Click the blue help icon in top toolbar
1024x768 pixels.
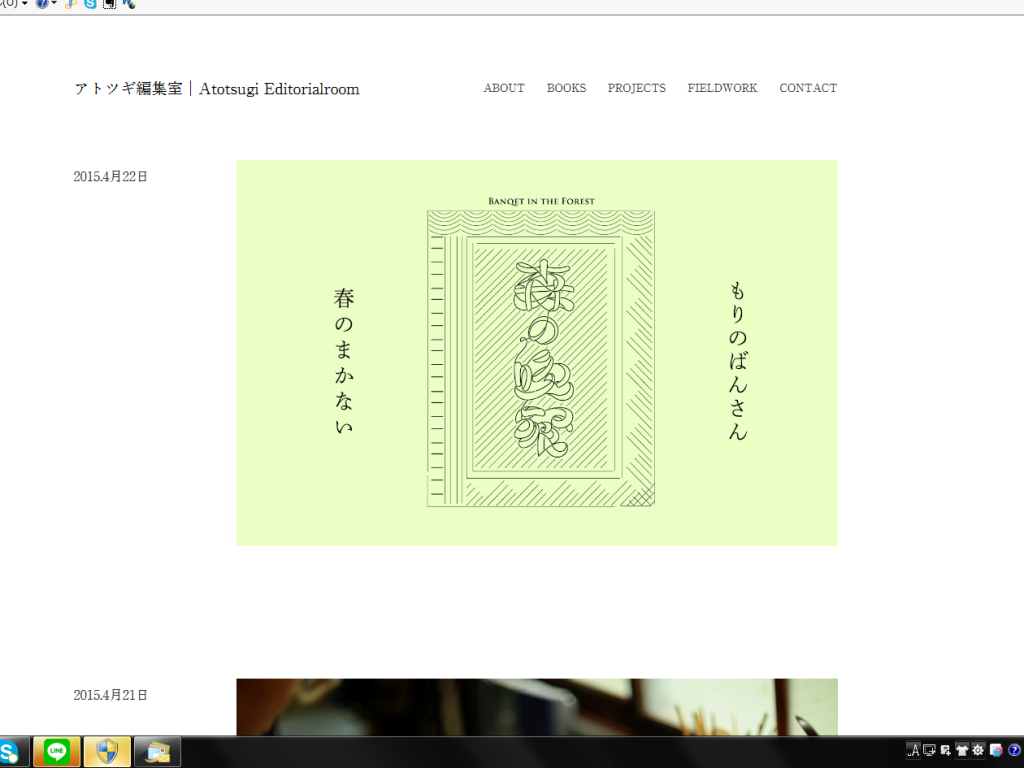pyautogui.click(x=42, y=4)
